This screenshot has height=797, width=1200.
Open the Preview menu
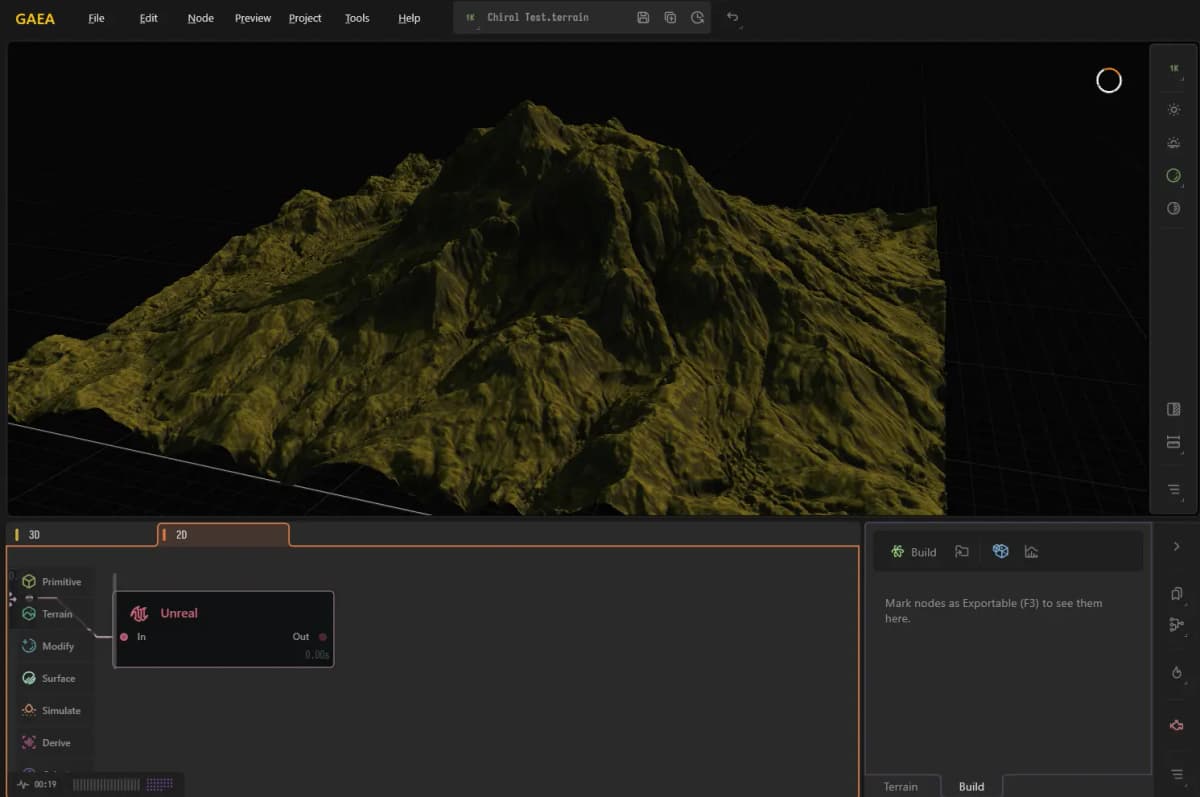(x=253, y=18)
